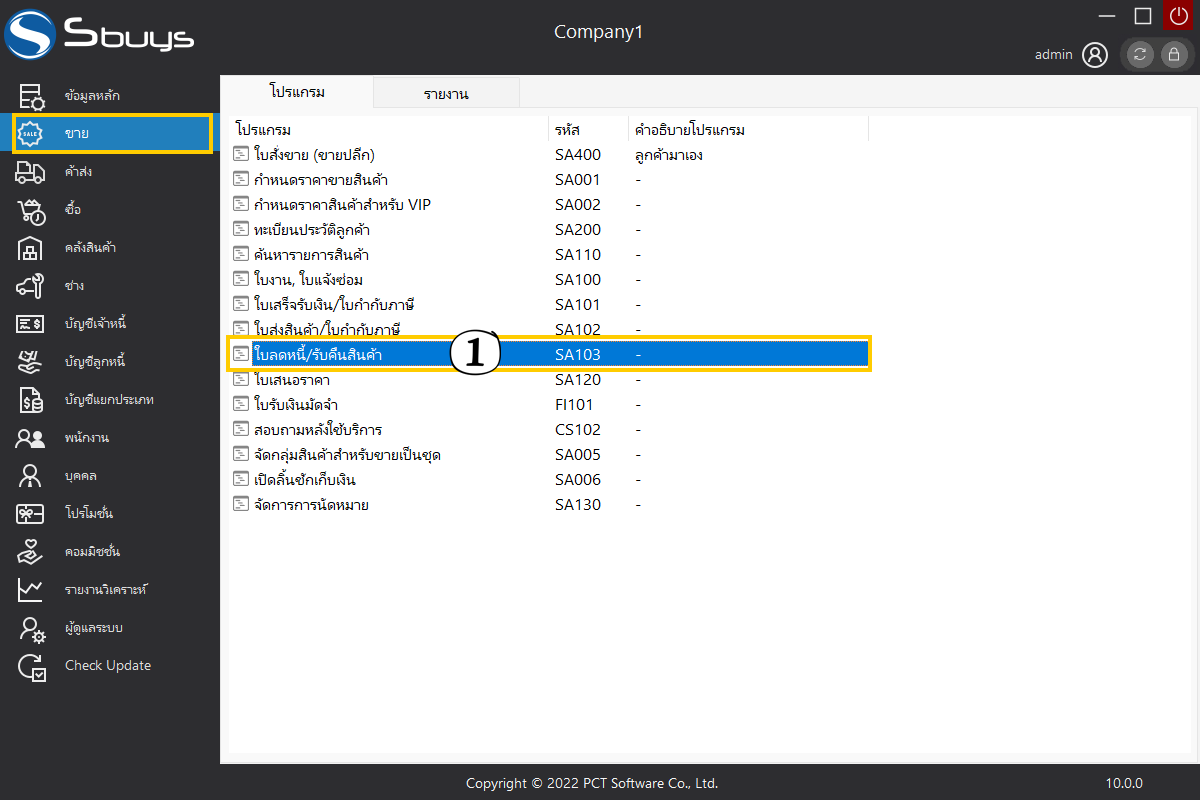Select the ซื้อ shopping cart icon
This screenshot has width=1200, height=800.
[x=31, y=210]
